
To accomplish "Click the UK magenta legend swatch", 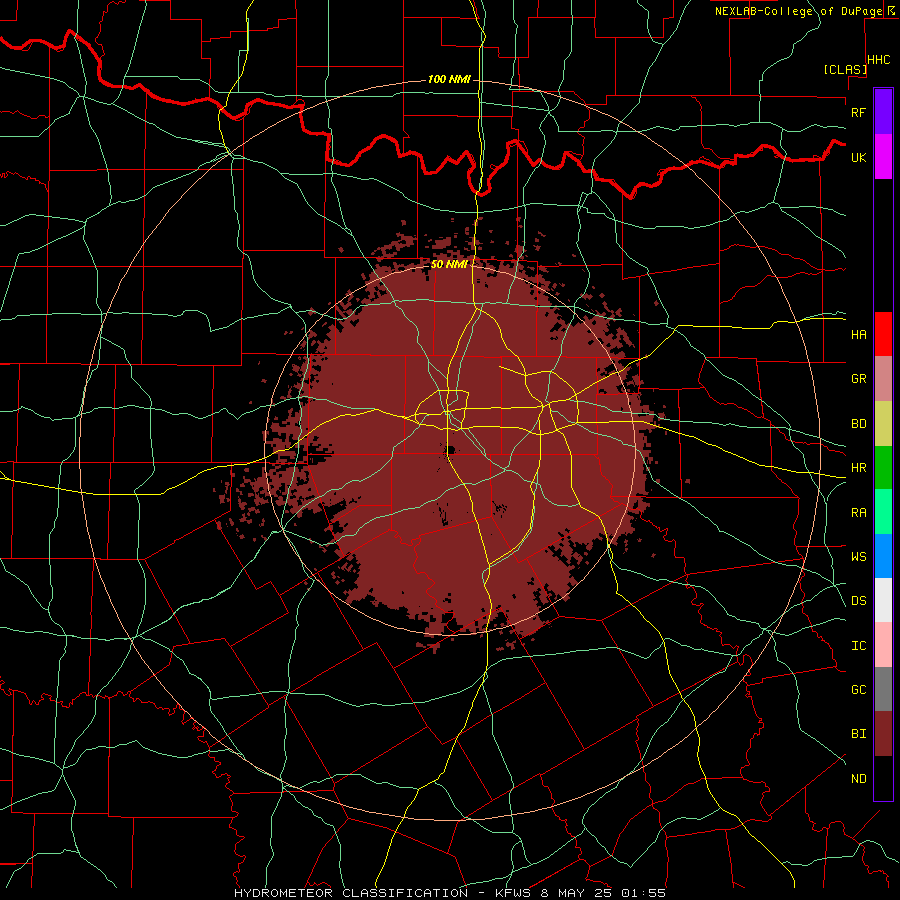I will tap(883, 157).
